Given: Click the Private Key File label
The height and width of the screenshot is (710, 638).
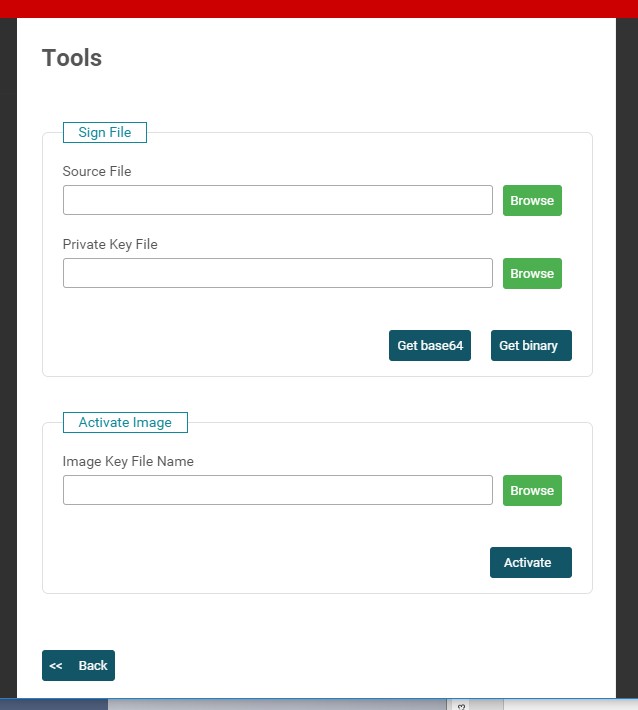Looking at the screenshot, I should [x=110, y=244].
